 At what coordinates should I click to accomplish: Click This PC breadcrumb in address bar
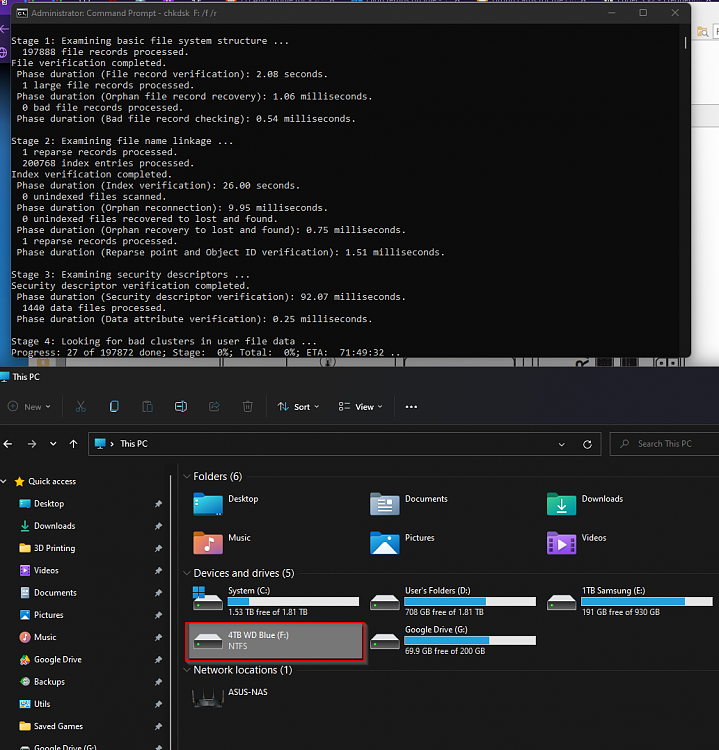(134, 444)
